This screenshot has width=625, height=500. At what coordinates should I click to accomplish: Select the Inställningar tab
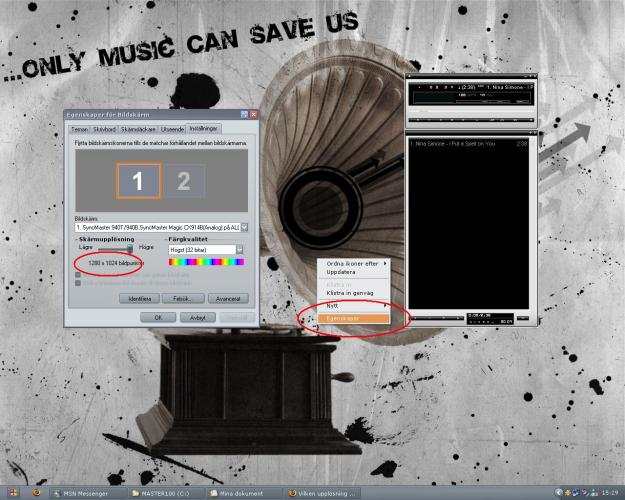click(203, 128)
